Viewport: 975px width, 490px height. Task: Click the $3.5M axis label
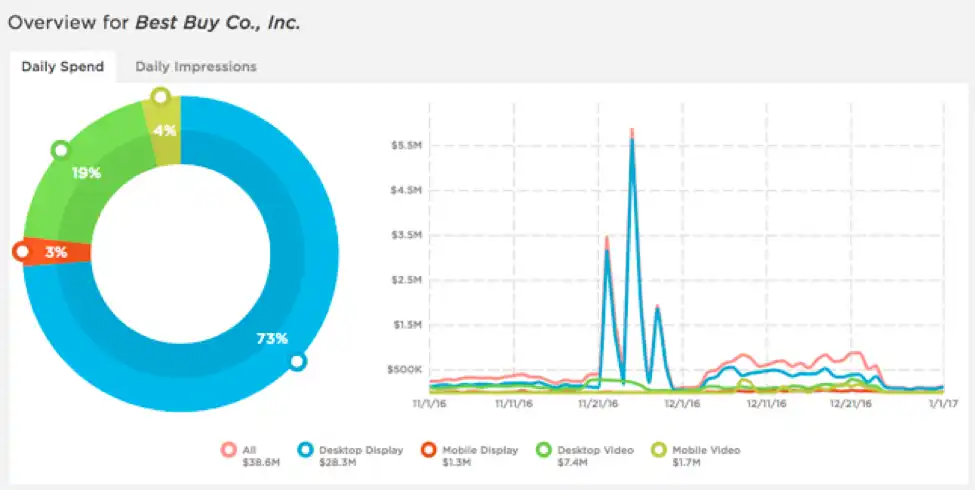click(405, 235)
